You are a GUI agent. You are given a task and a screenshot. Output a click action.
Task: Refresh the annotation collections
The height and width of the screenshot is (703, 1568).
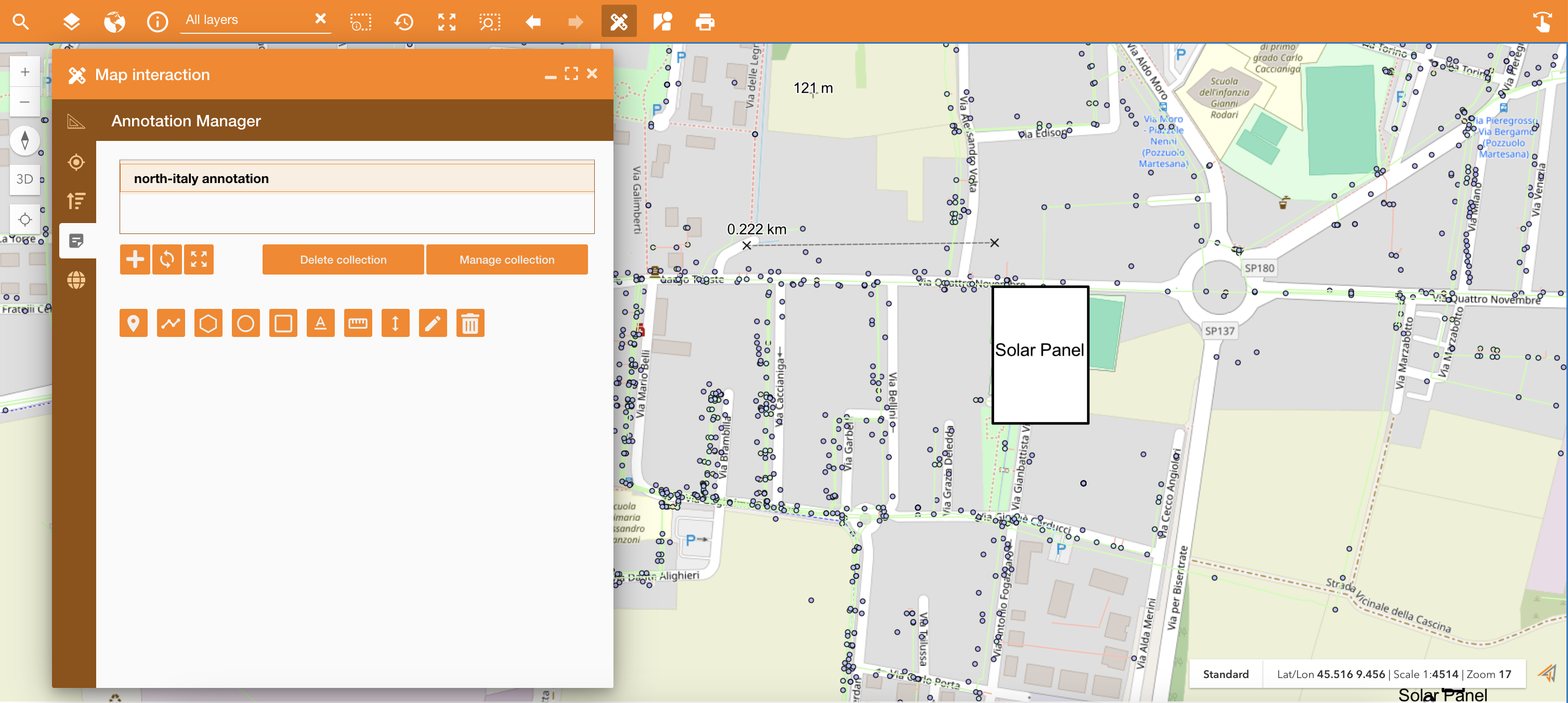pos(167,260)
